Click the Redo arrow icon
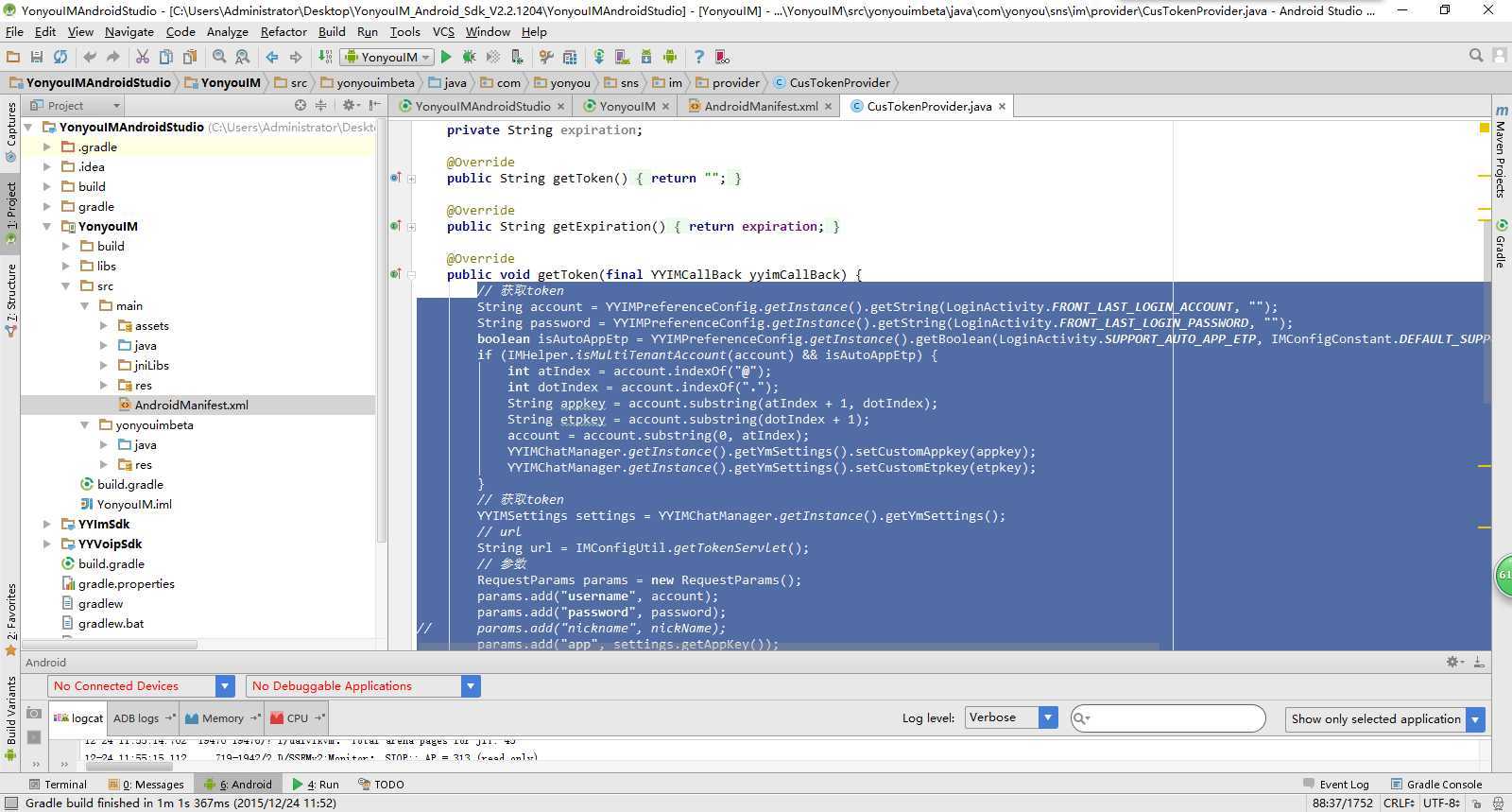1512x812 pixels. point(113,57)
